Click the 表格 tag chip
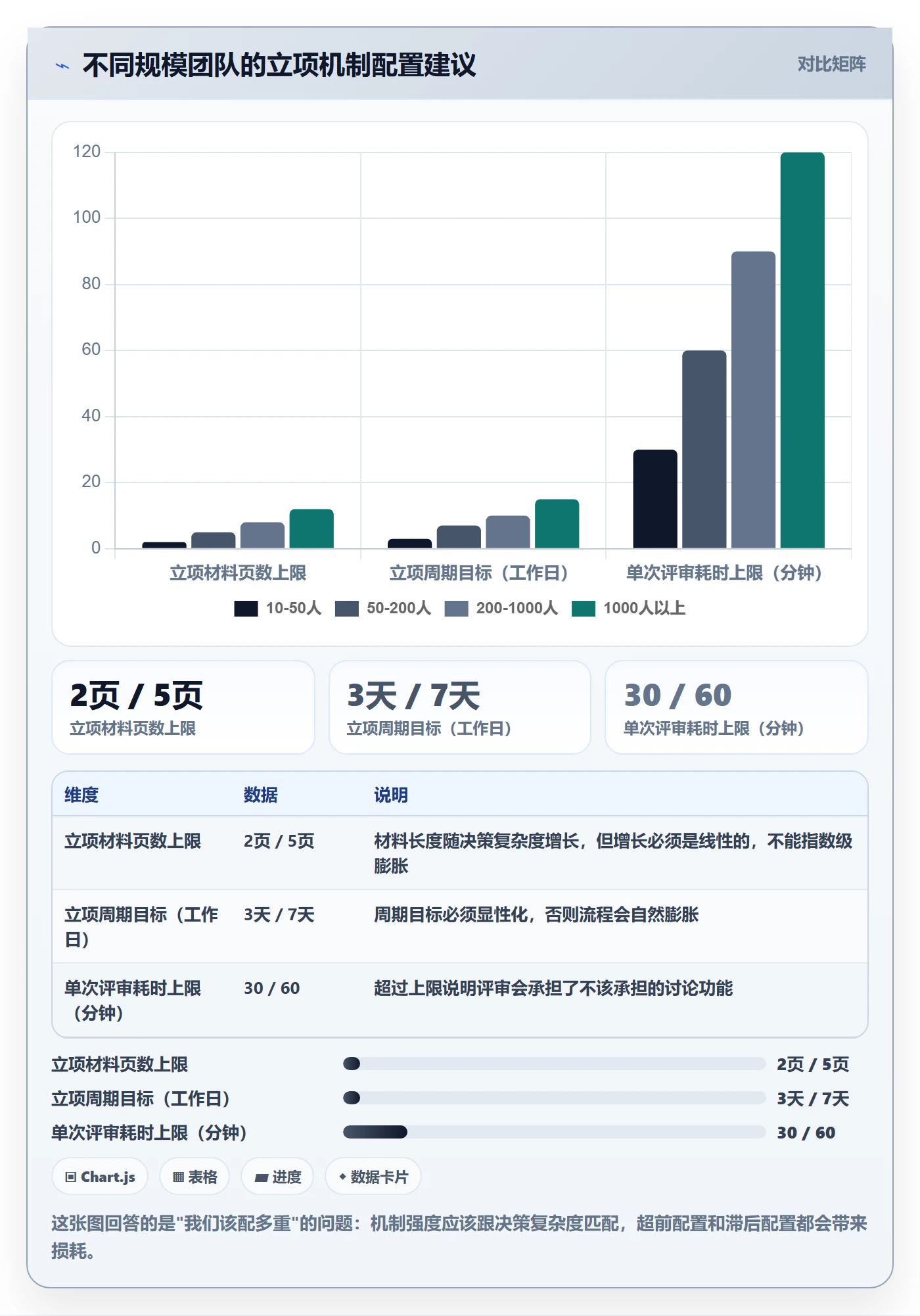 (195, 1177)
